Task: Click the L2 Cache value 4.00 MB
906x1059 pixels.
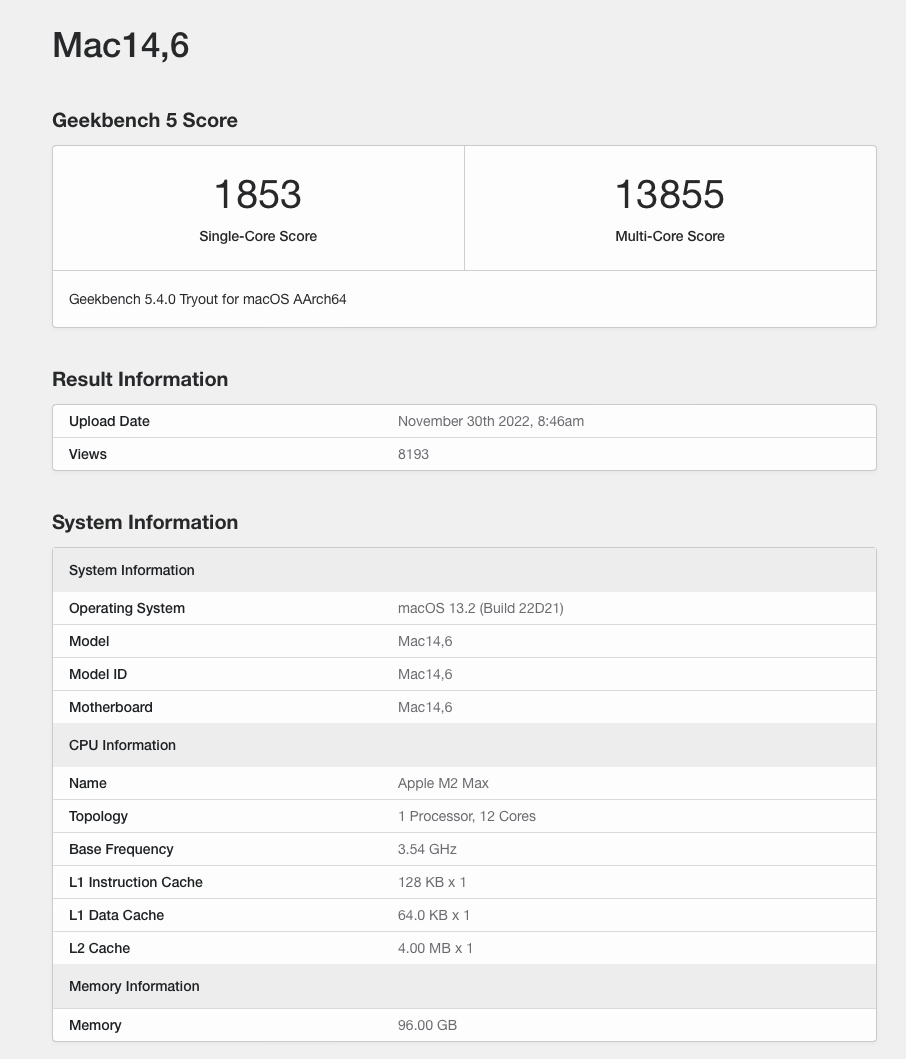Action: point(435,948)
